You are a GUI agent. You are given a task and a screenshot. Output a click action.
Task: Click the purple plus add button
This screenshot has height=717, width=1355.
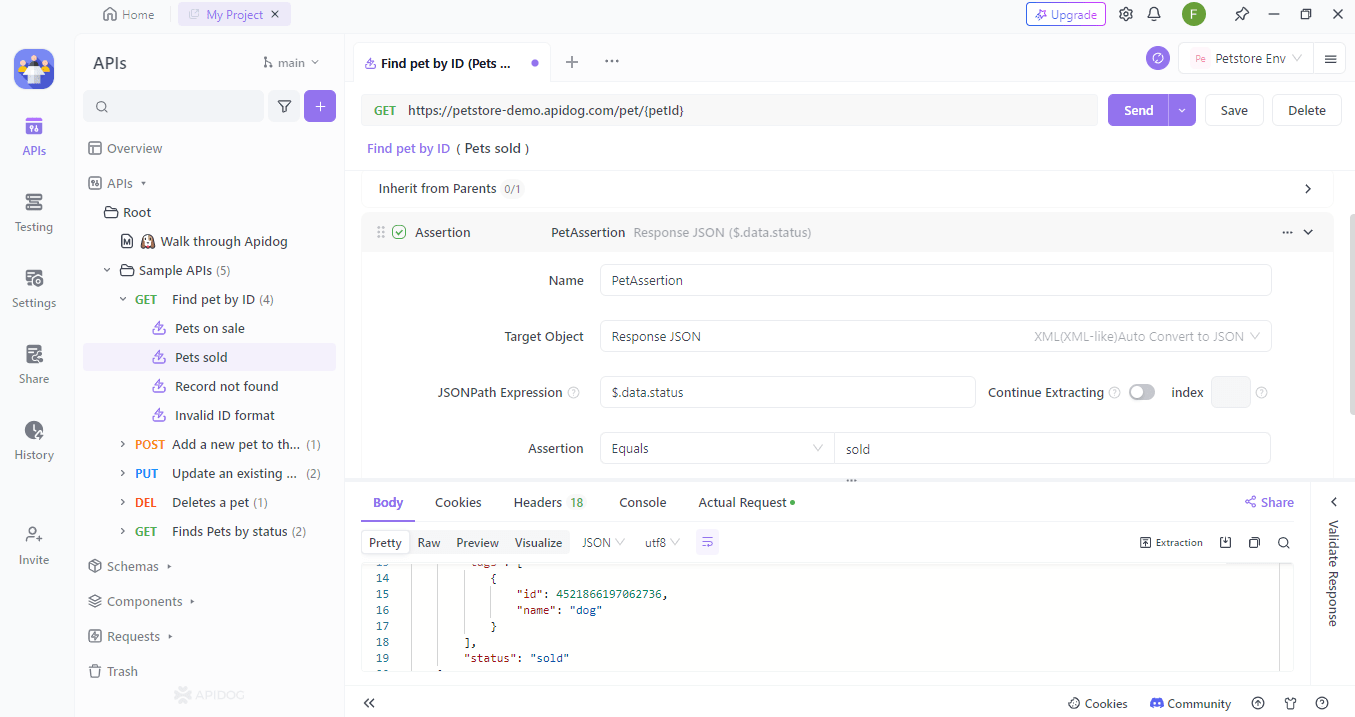(x=320, y=106)
